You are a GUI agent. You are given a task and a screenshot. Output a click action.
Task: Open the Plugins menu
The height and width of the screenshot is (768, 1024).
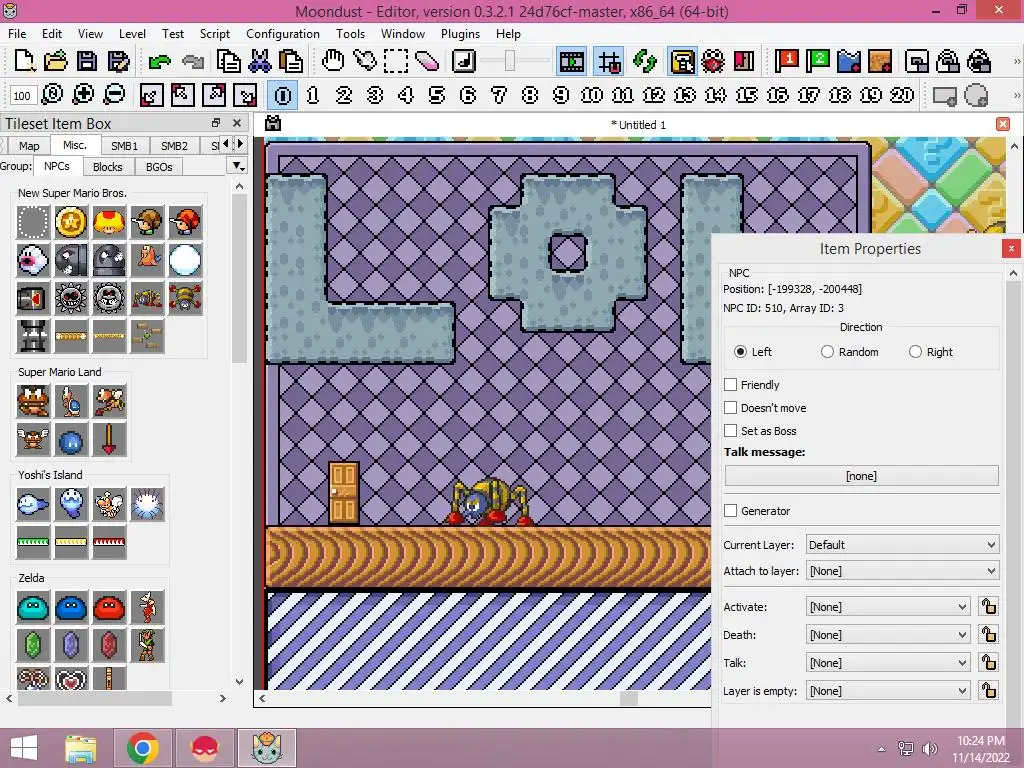pos(460,33)
